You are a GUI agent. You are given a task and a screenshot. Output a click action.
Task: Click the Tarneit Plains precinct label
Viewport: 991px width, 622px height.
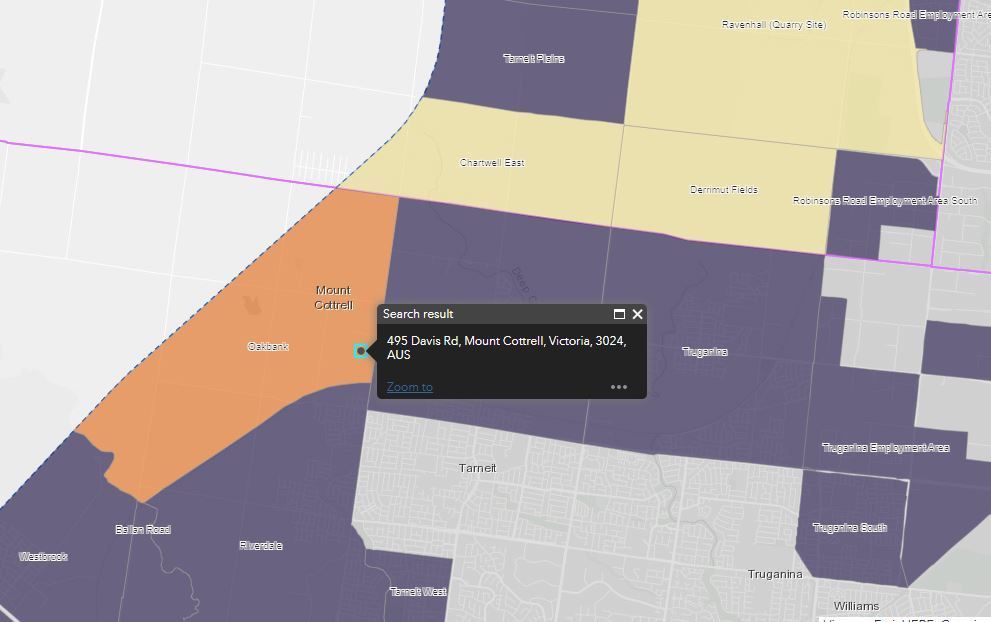533,59
